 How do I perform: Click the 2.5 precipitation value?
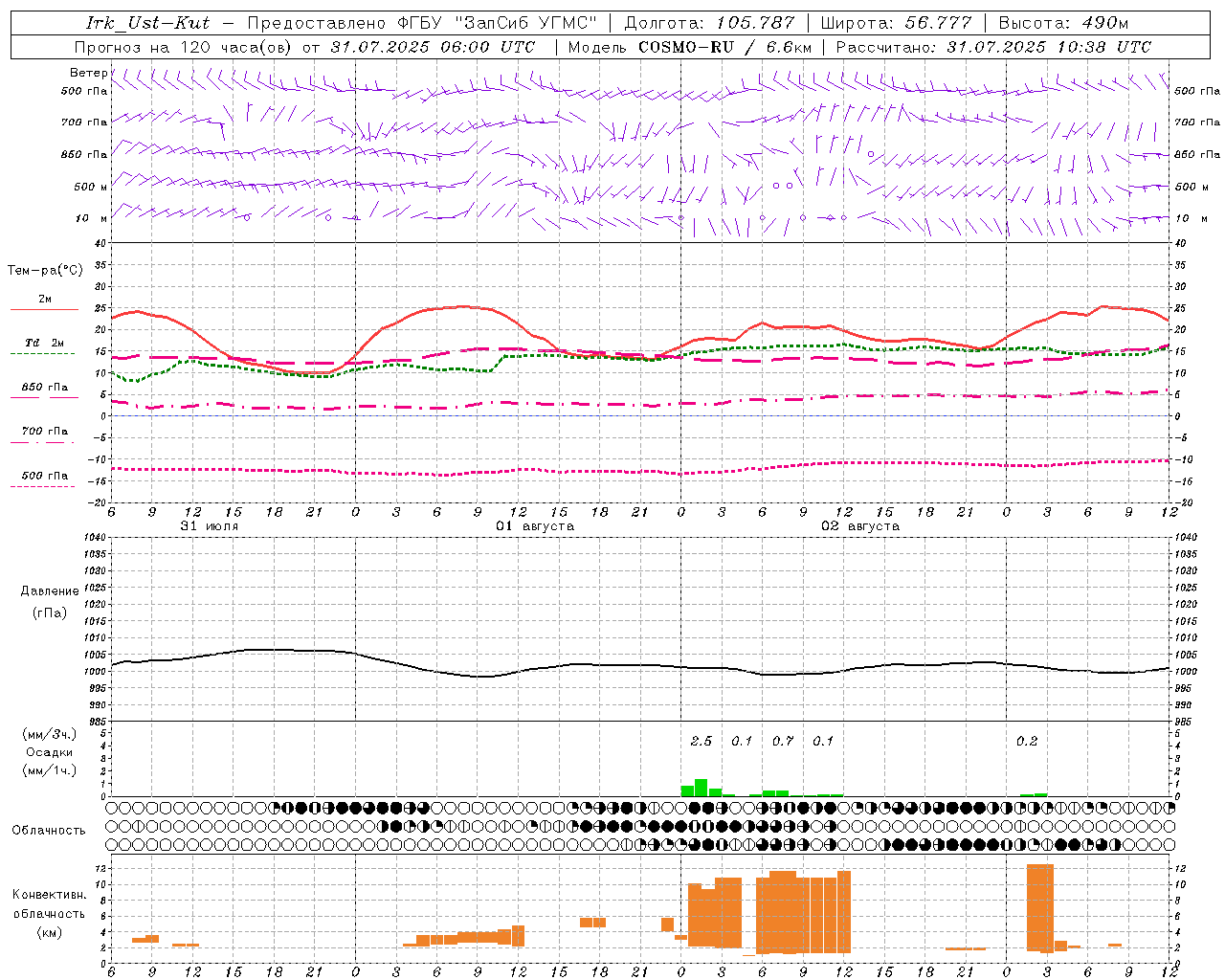(702, 741)
